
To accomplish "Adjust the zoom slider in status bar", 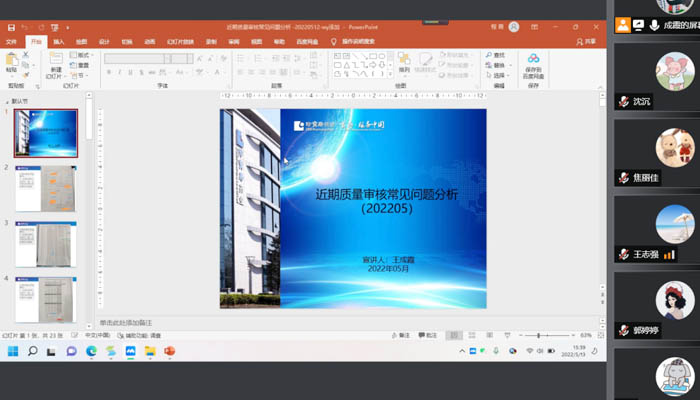I will click(540, 336).
